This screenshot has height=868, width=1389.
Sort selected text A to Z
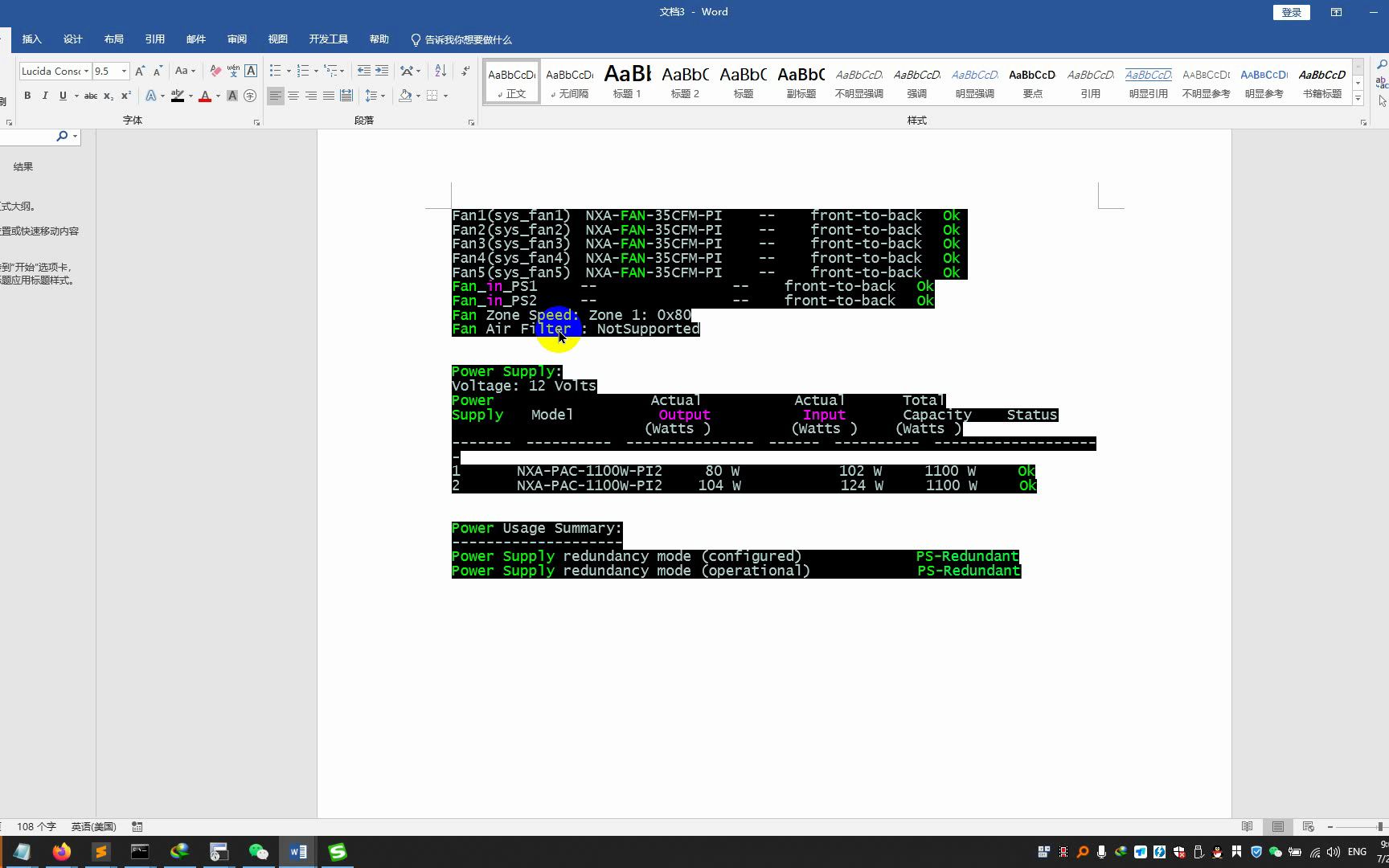[x=440, y=71]
